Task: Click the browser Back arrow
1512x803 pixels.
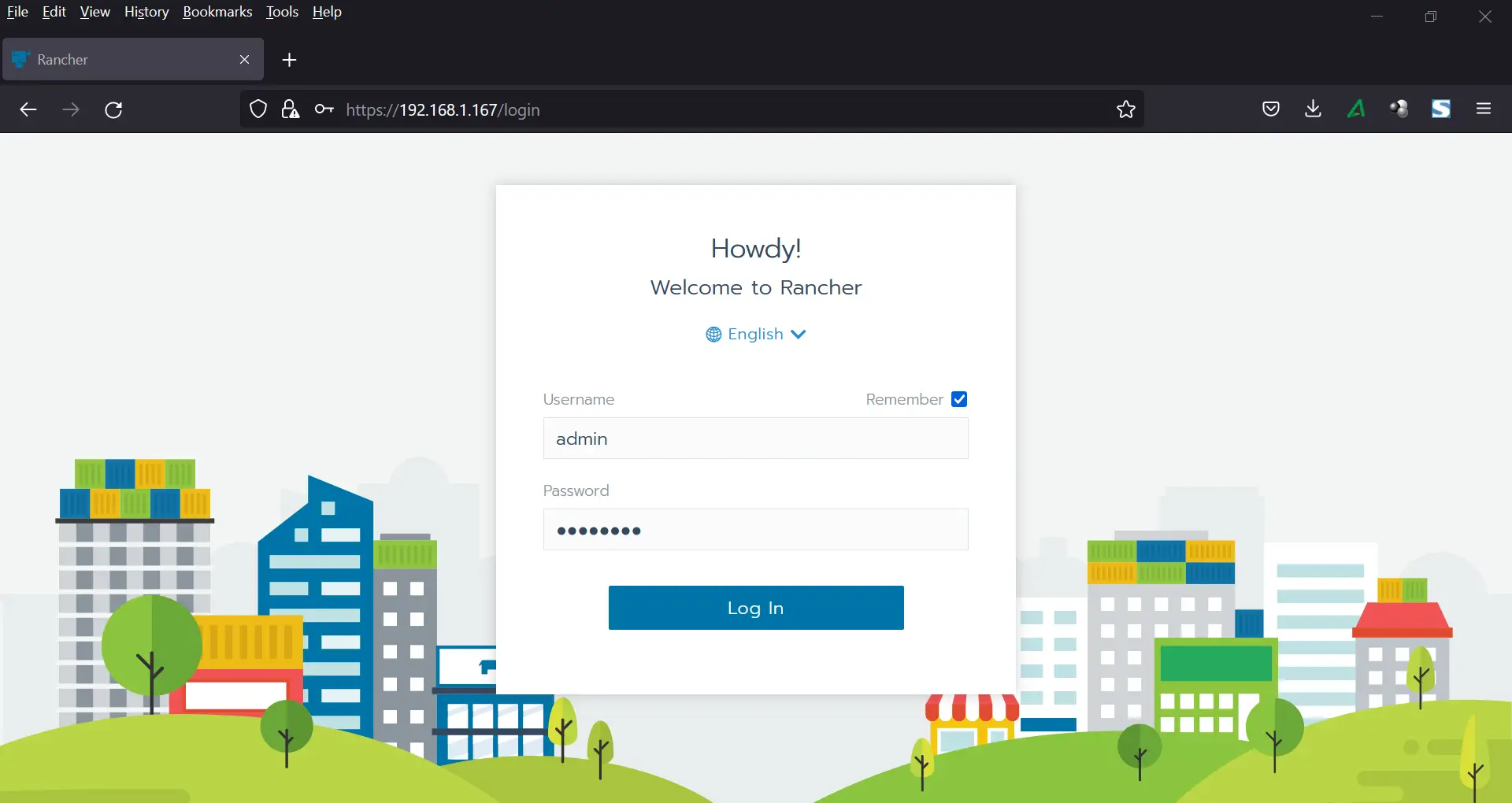Action: pos(28,109)
